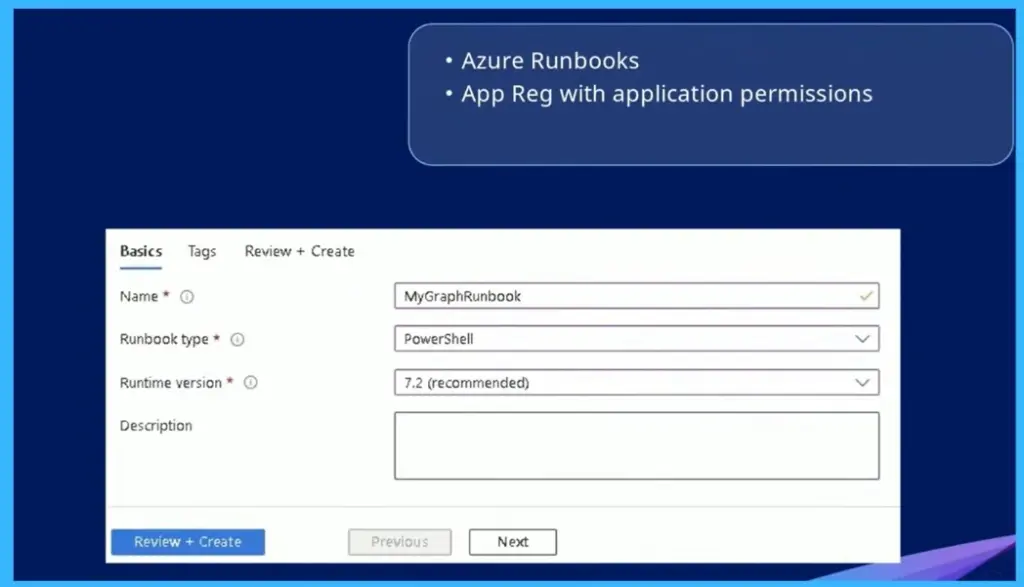Click the green checkmark in the Name field
1024x587 pixels.
point(866,296)
